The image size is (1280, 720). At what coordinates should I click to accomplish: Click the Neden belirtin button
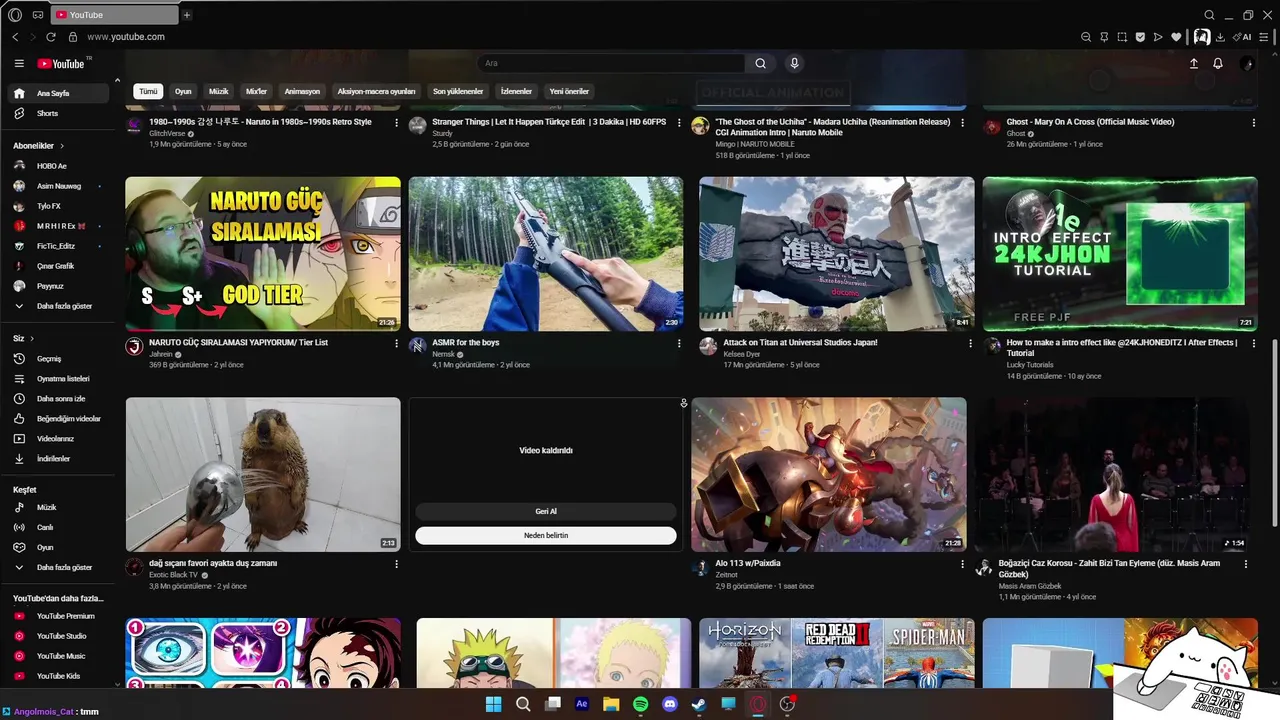(x=546, y=535)
